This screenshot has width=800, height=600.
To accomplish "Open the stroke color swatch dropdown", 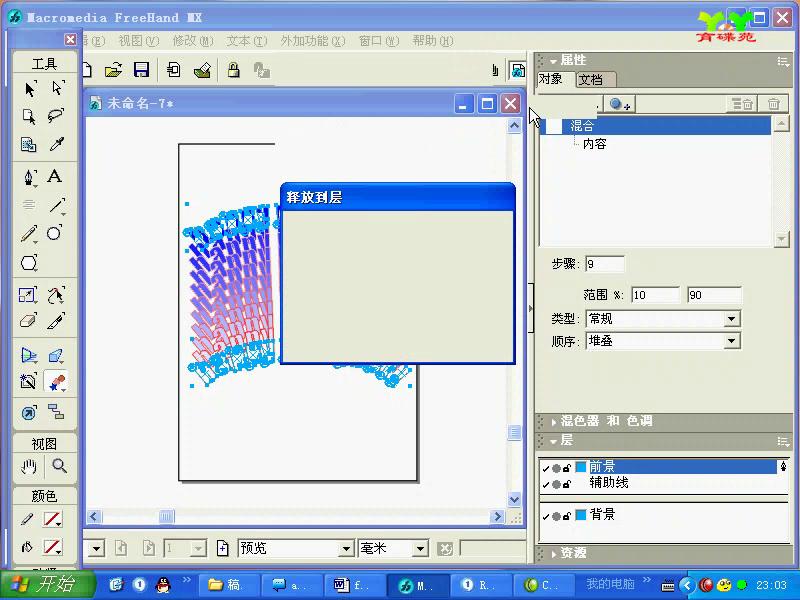I will click(x=53, y=519).
